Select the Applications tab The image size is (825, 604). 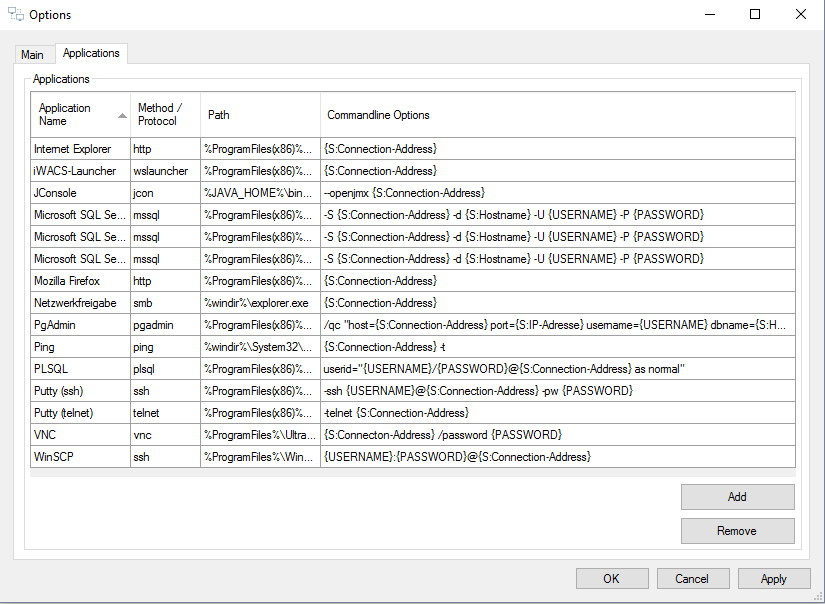[x=91, y=54]
